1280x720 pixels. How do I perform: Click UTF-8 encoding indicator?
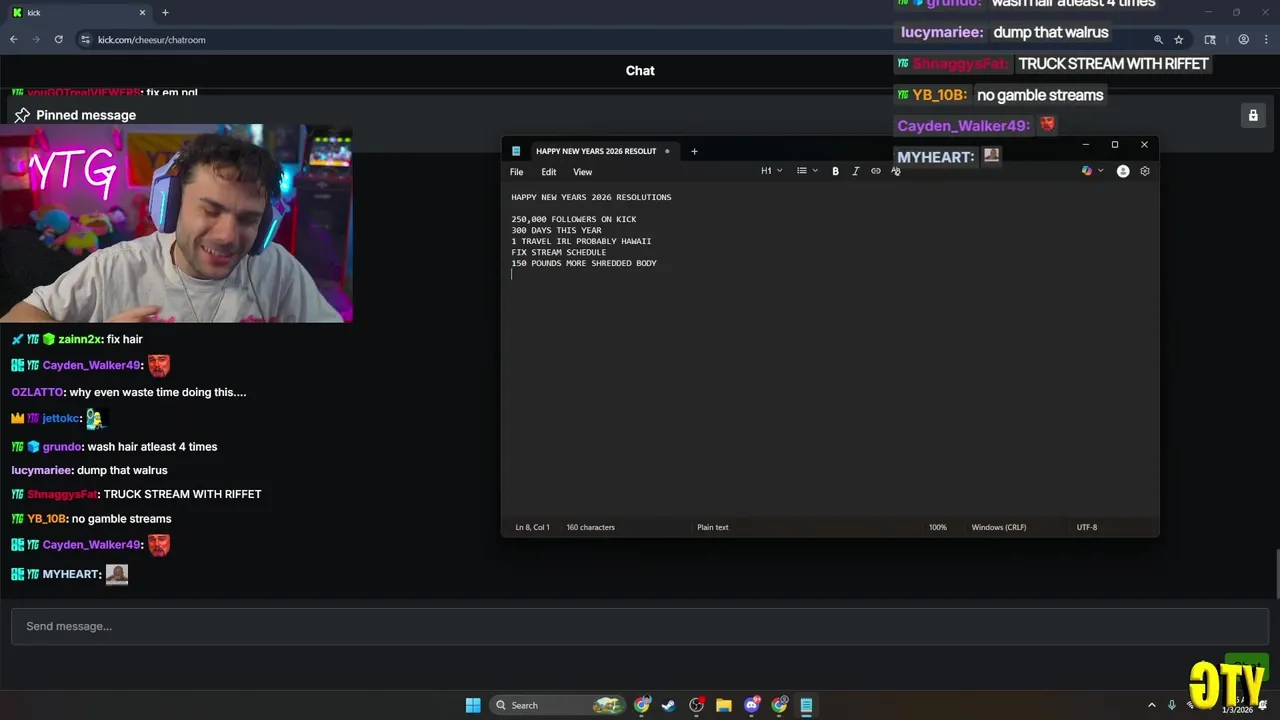click(x=1087, y=527)
